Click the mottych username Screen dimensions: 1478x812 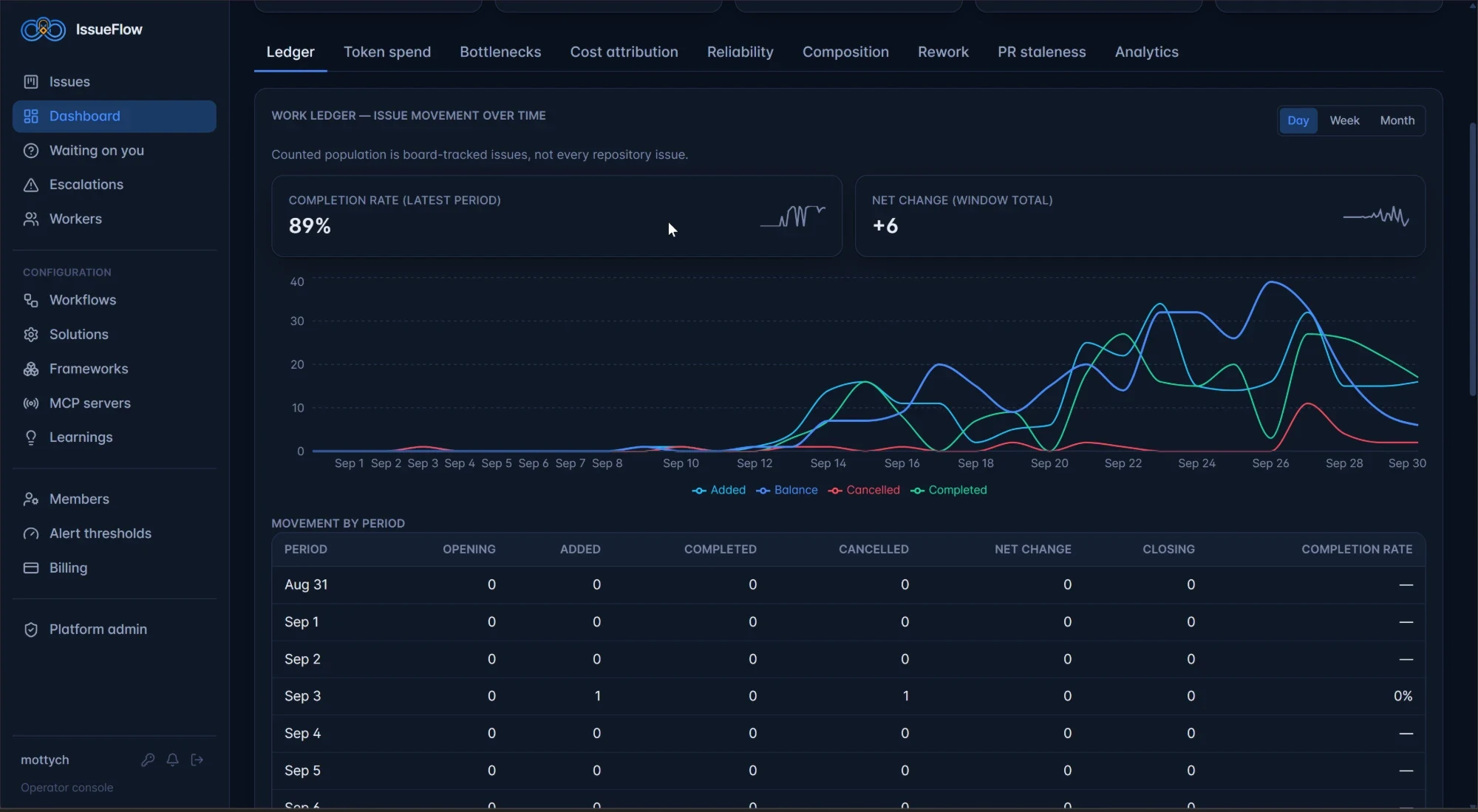click(44, 760)
